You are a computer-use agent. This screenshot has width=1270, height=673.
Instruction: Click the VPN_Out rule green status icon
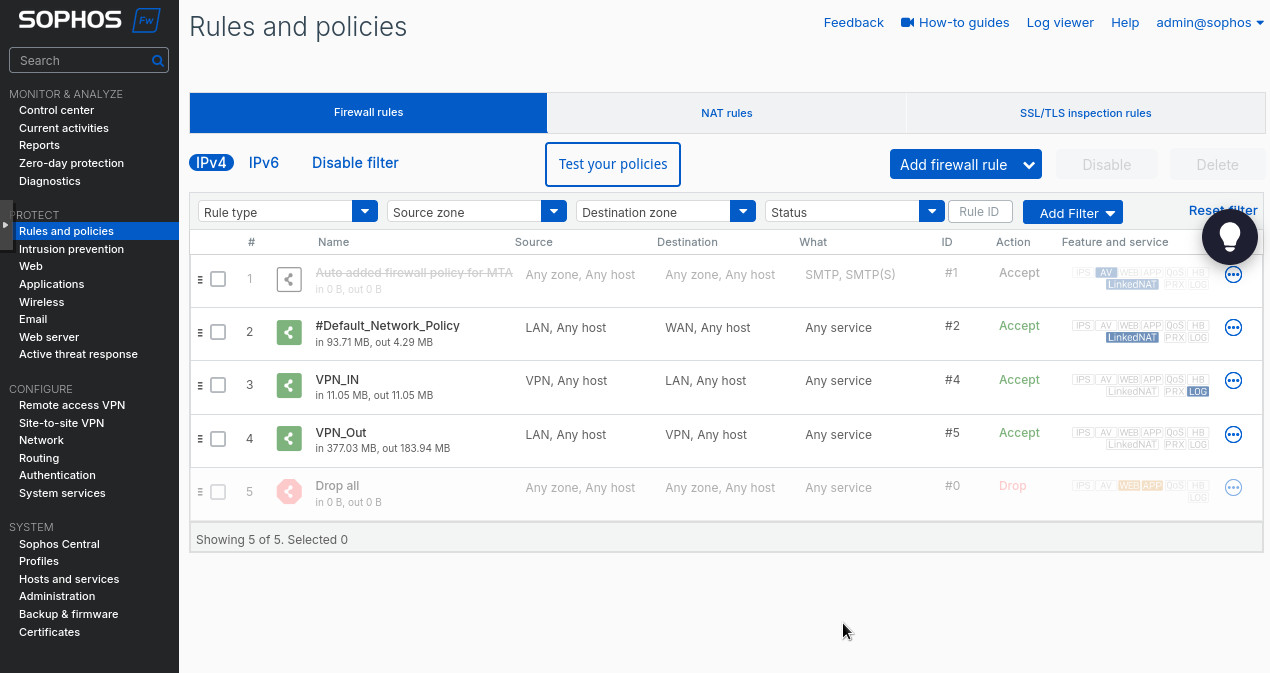coord(289,438)
